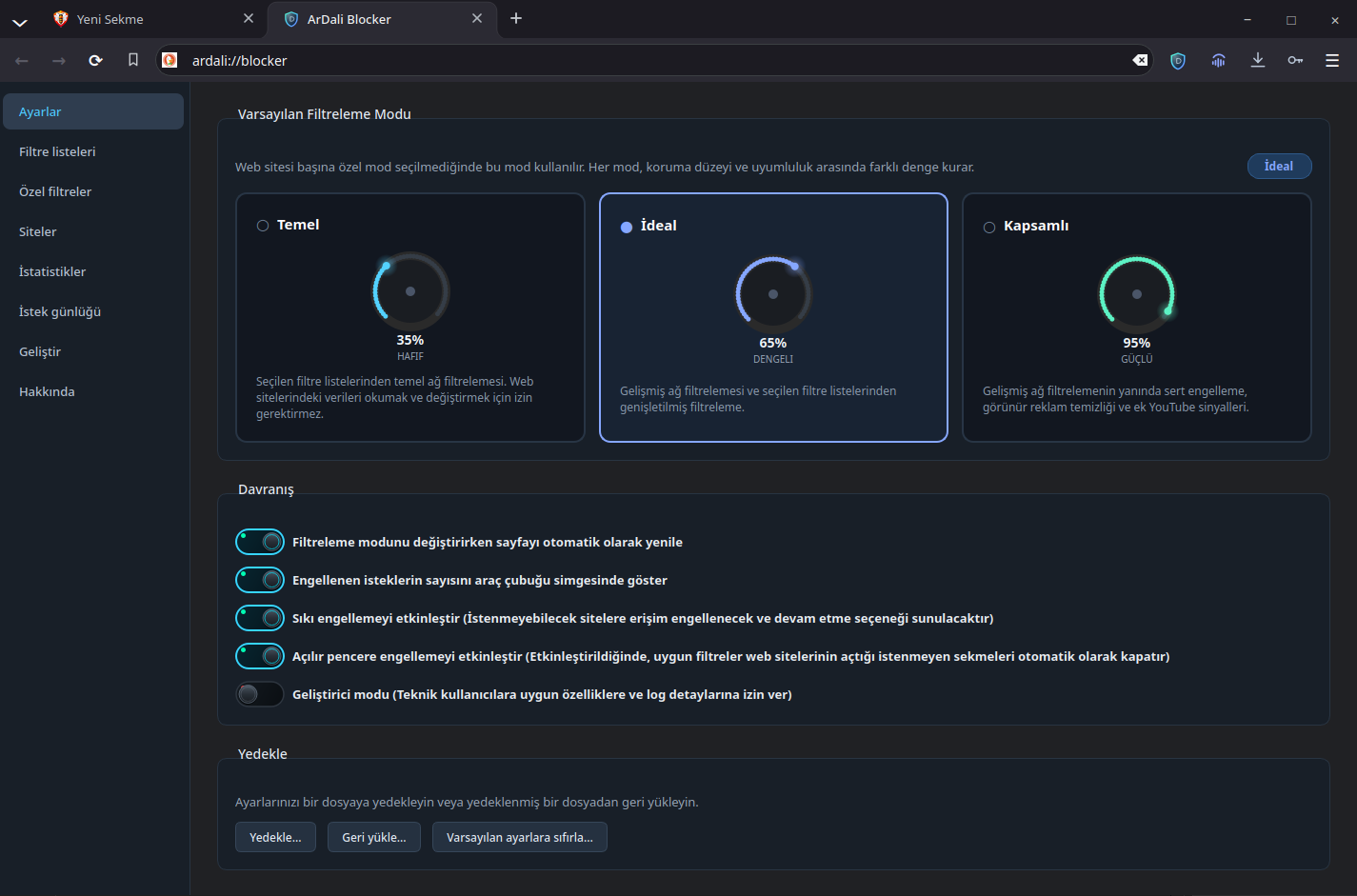
Task: Click the browser back arrow
Action: pyautogui.click(x=22, y=60)
